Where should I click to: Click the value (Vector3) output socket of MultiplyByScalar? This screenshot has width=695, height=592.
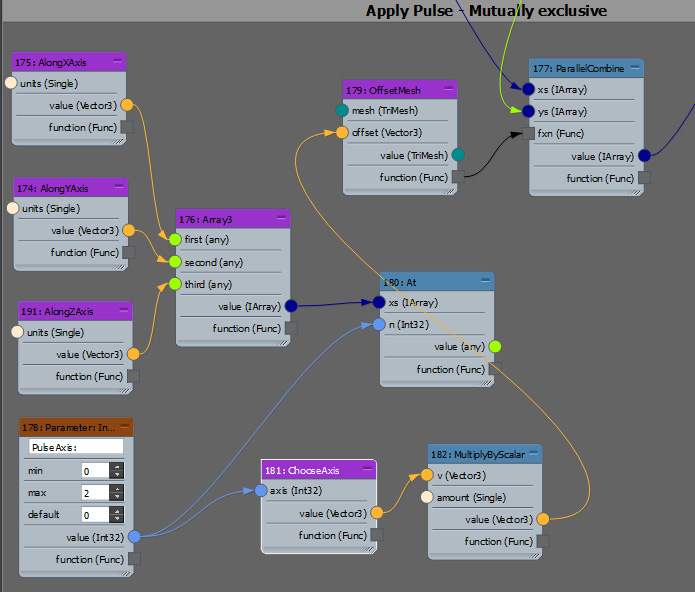pos(543,519)
